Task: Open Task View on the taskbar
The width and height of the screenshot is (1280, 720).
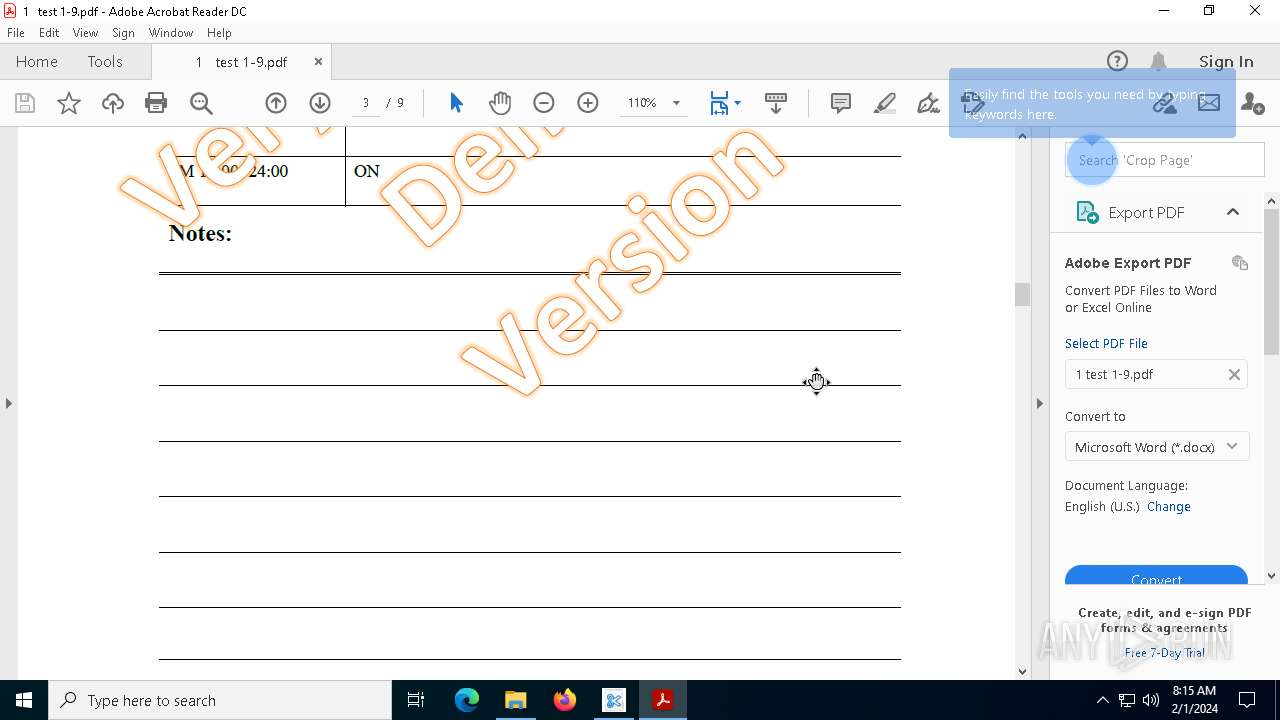Action: point(416,700)
